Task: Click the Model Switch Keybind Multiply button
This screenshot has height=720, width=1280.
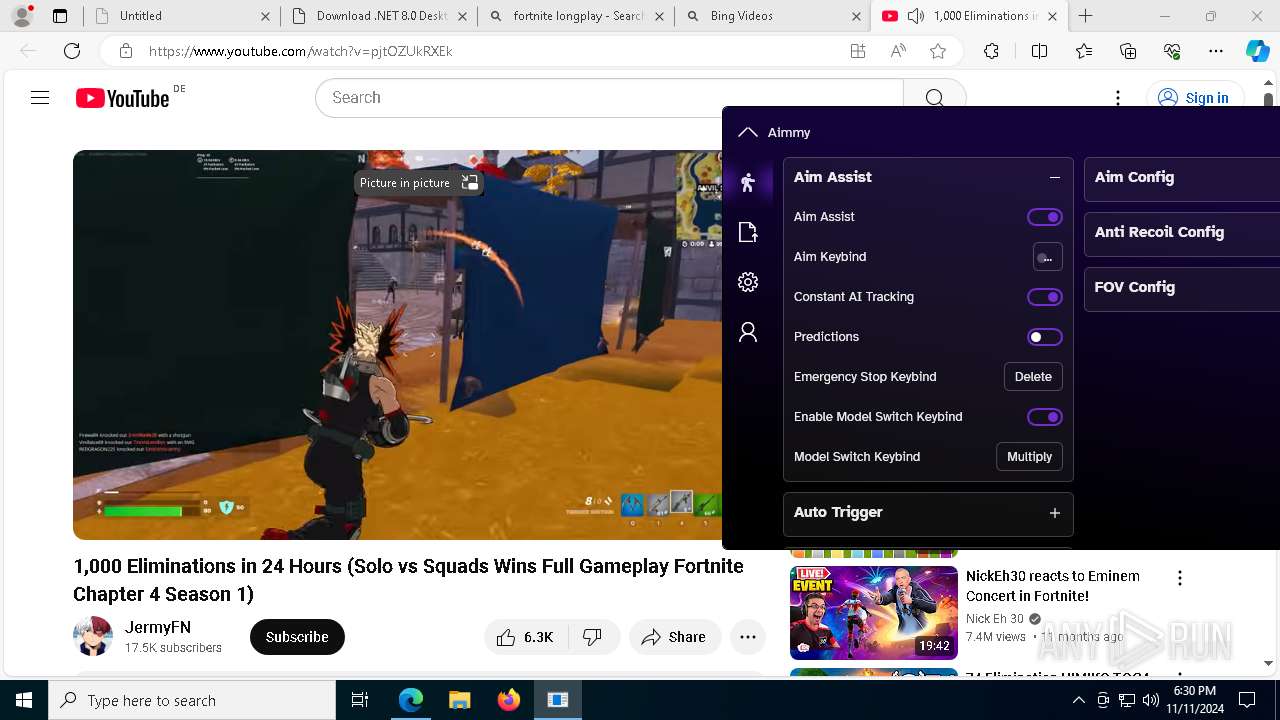Action: [x=1029, y=457]
